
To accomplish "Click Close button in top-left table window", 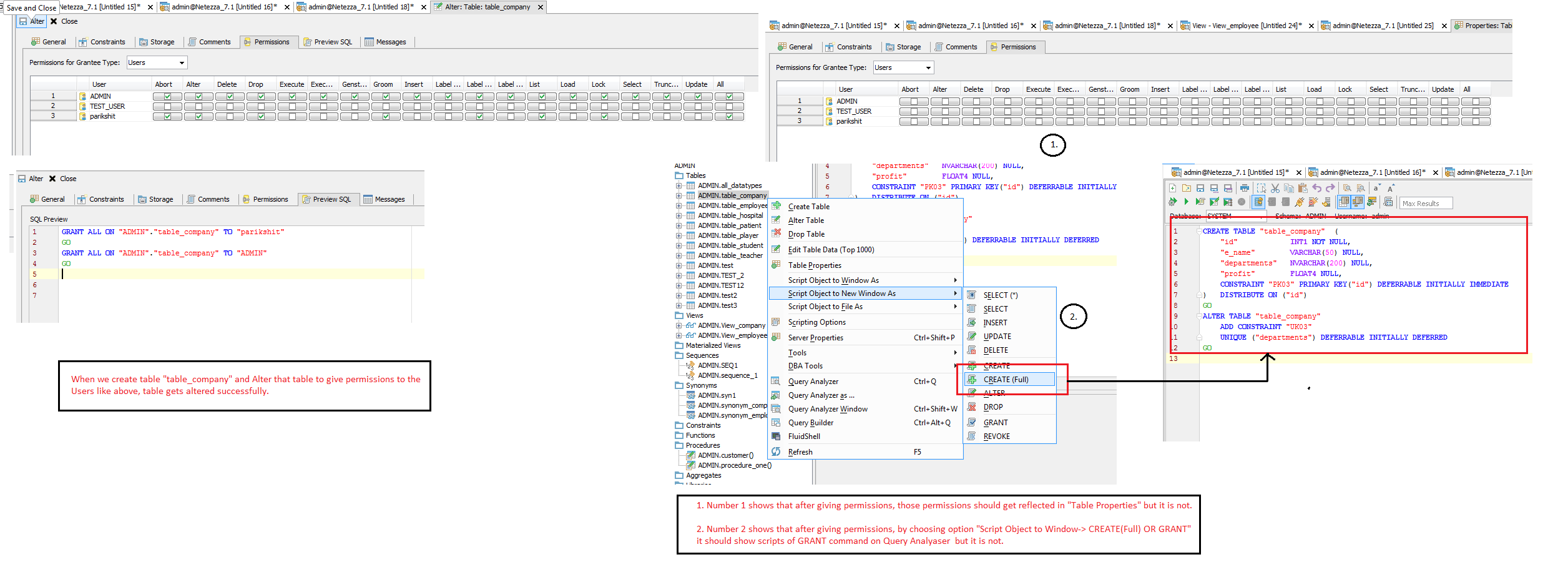I will pos(64,21).
